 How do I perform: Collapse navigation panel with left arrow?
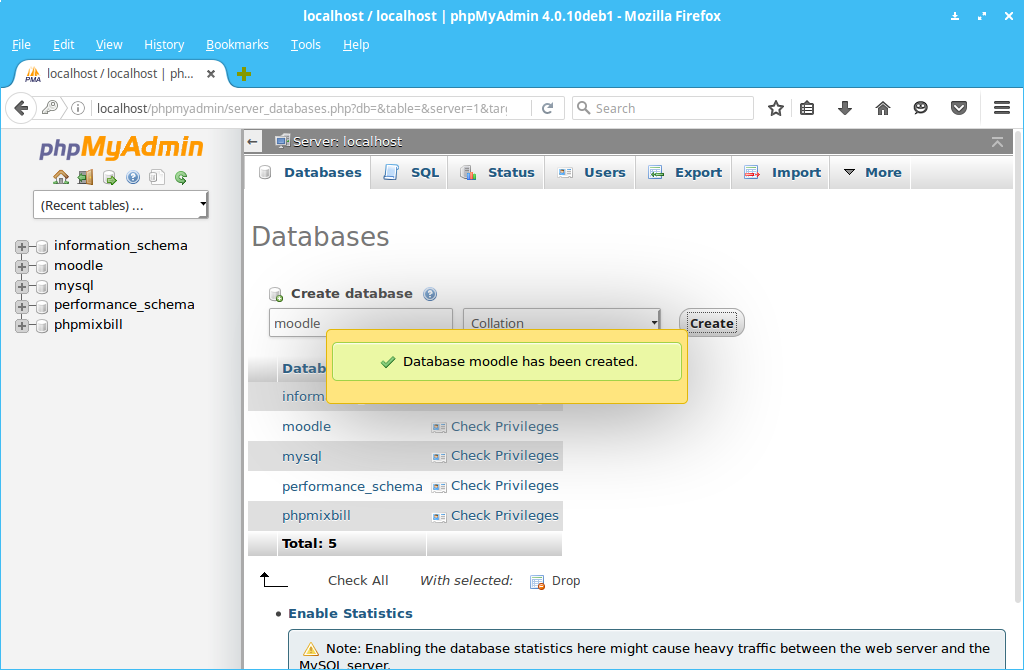[253, 141]
